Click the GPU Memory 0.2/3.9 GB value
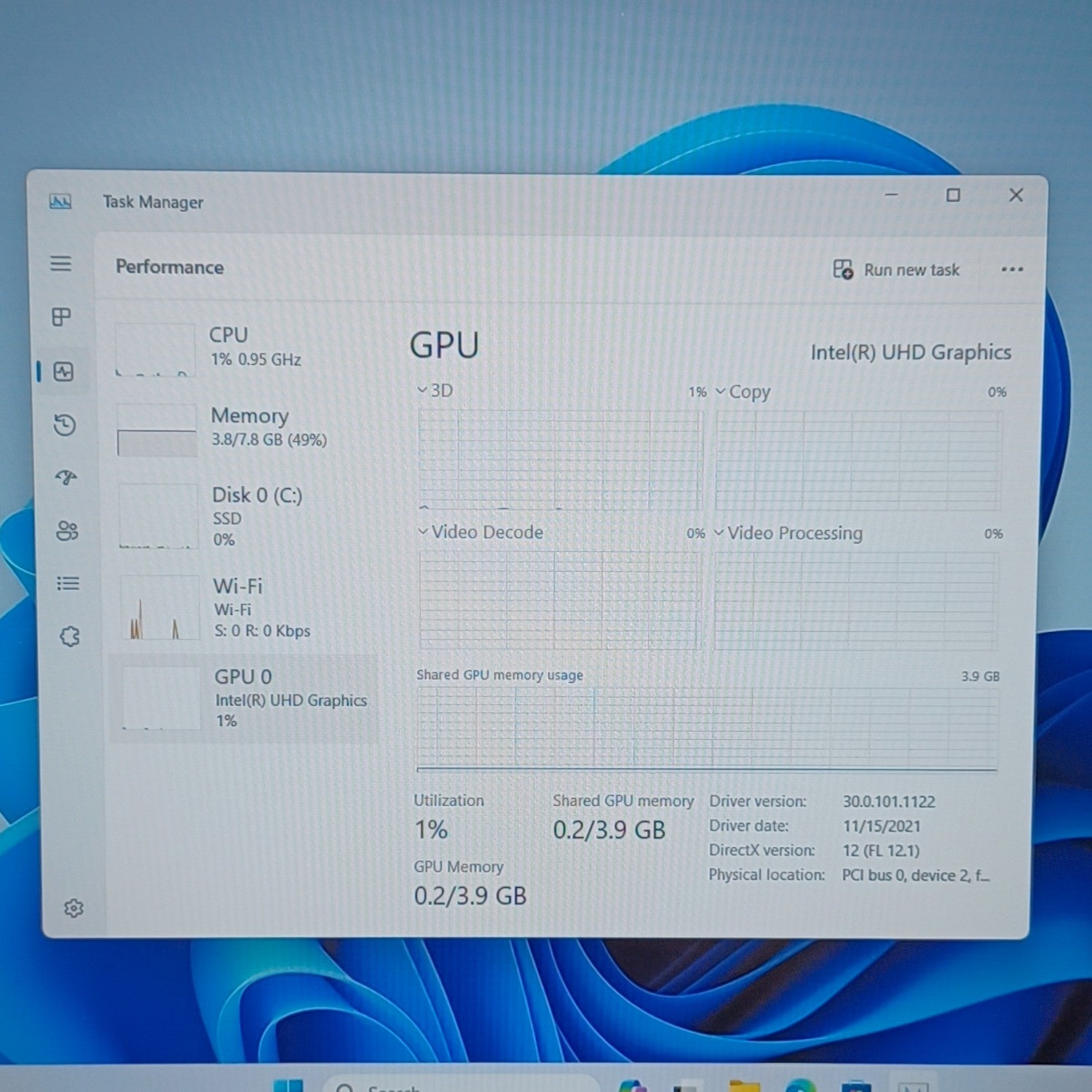Viewport: 1092px width, 1092px height. (470, 895)
